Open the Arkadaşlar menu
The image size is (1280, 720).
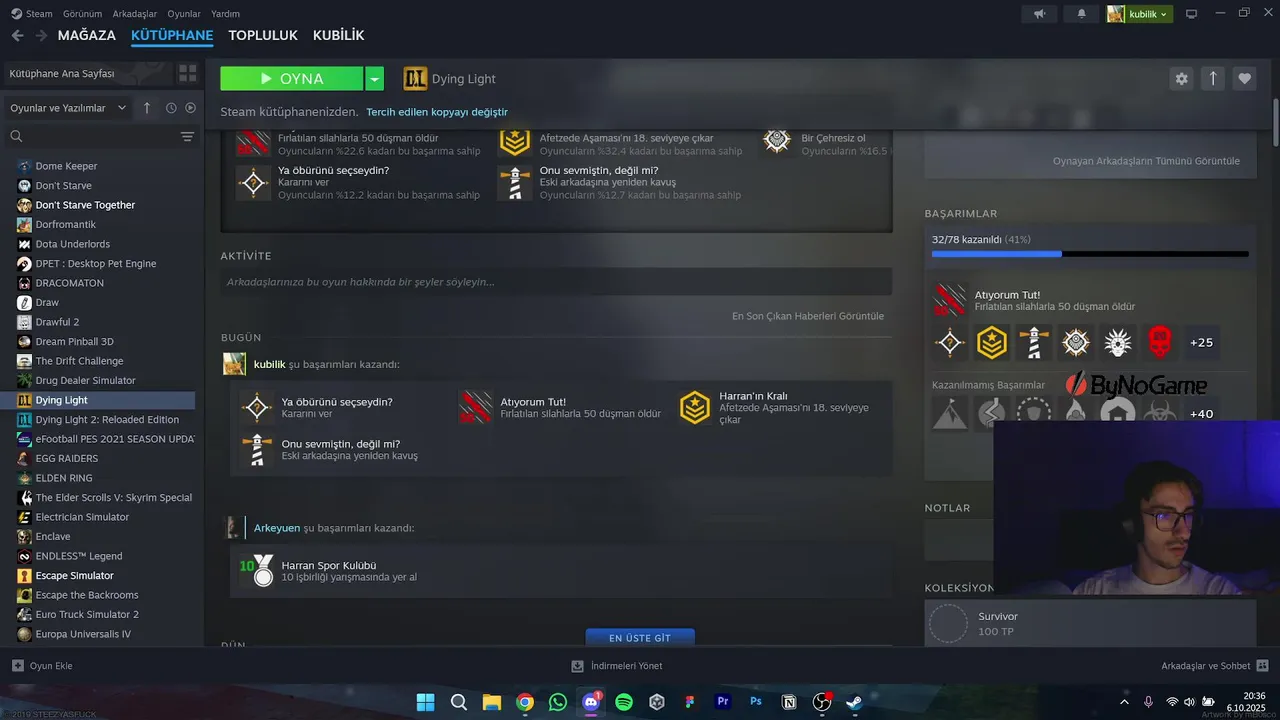tap(135, 14)
